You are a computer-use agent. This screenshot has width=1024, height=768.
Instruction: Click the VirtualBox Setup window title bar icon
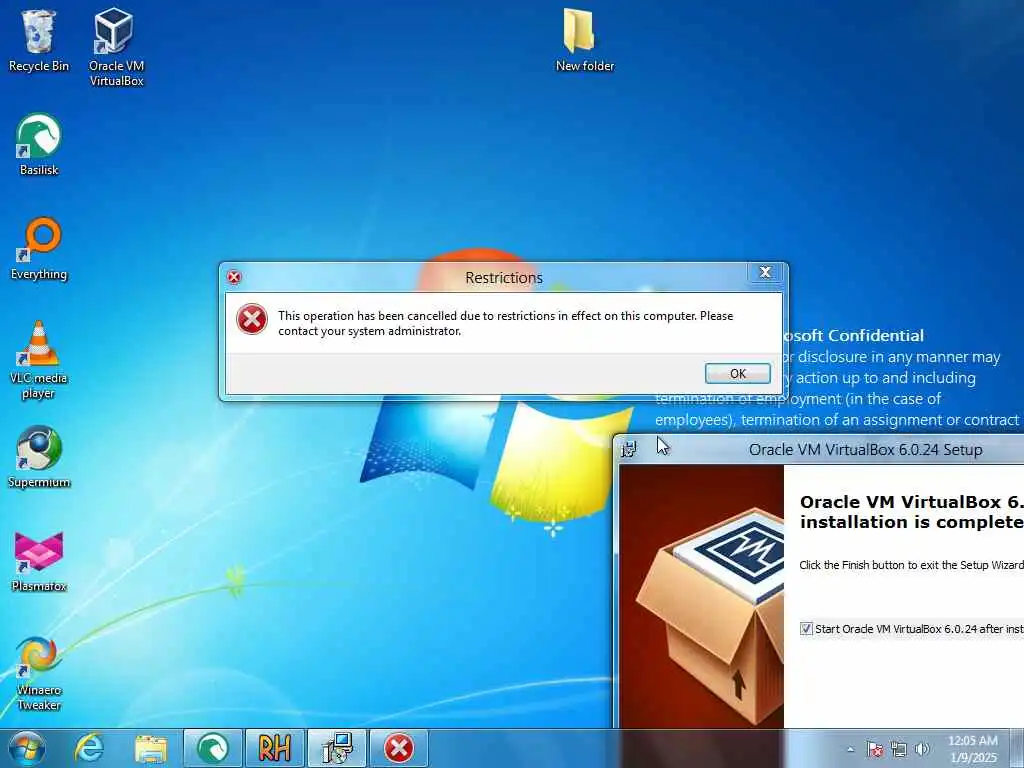629,449
